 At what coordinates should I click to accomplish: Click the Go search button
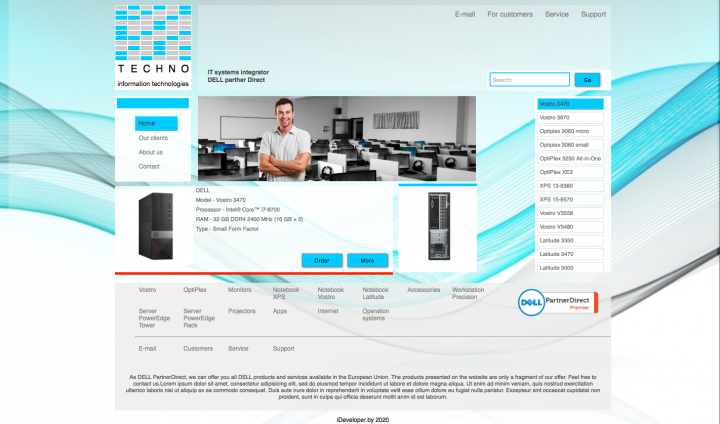click(x=587, y=79)
